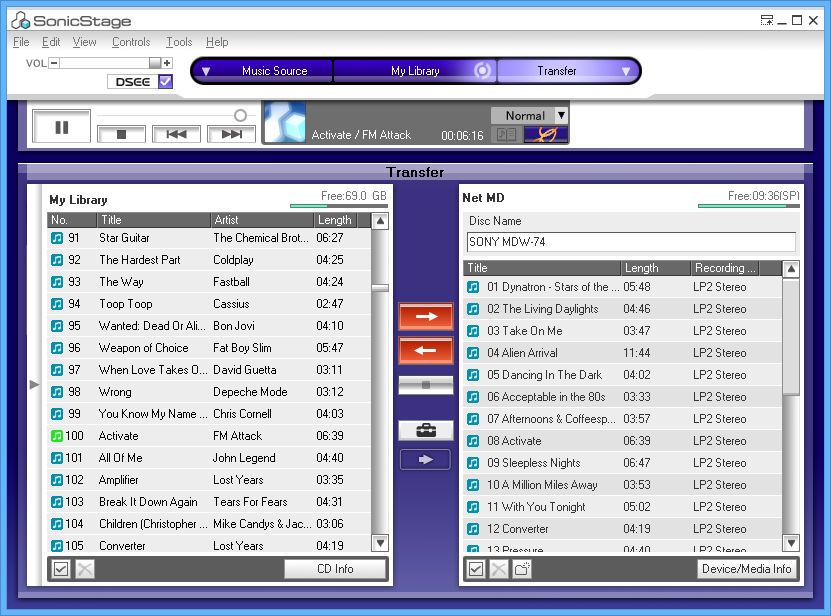Click the playback position seek handle
831x616 pixels.
tap(240, 115)
